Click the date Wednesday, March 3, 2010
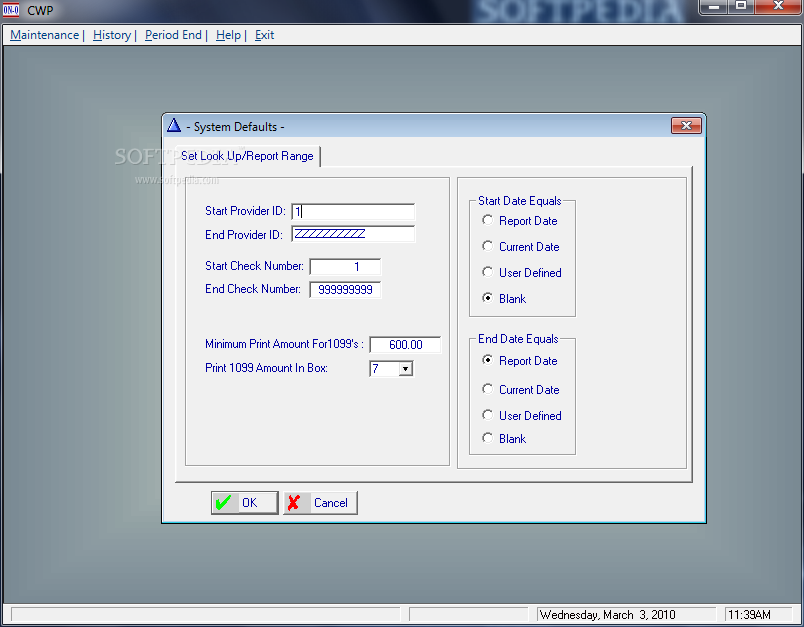 (608, 615)
